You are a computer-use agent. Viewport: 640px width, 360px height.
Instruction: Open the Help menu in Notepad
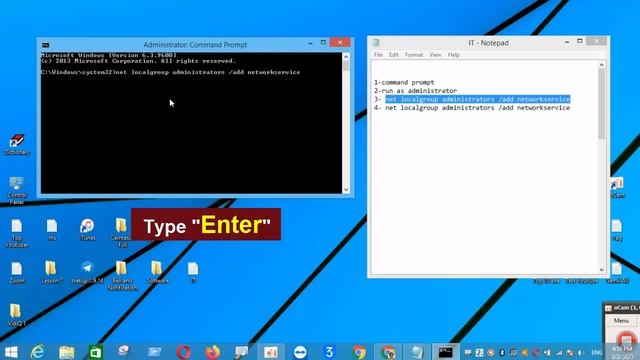point(453,55)
